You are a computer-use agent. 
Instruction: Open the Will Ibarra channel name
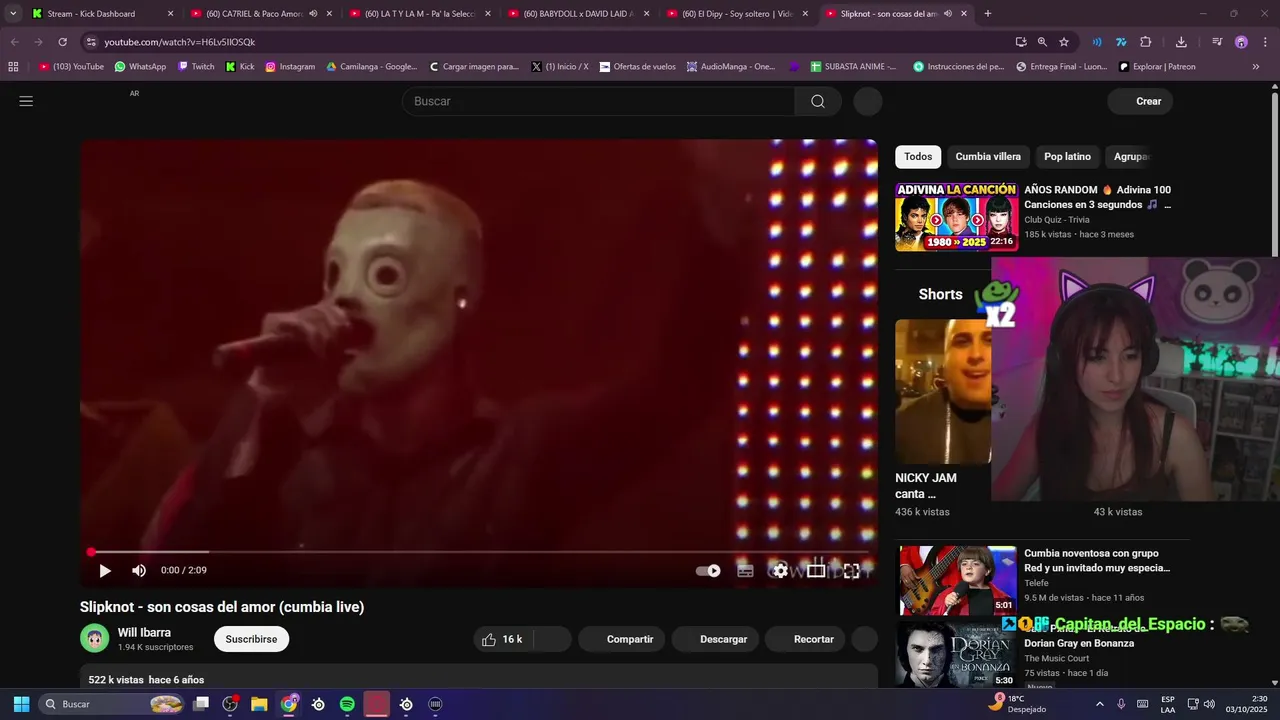[x=144, y=633]
